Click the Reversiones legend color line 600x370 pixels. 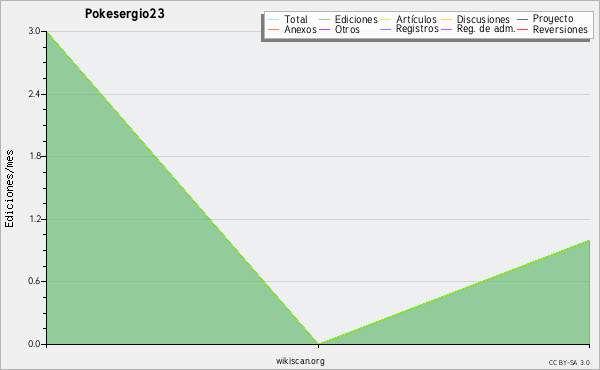tap(522, 29)
